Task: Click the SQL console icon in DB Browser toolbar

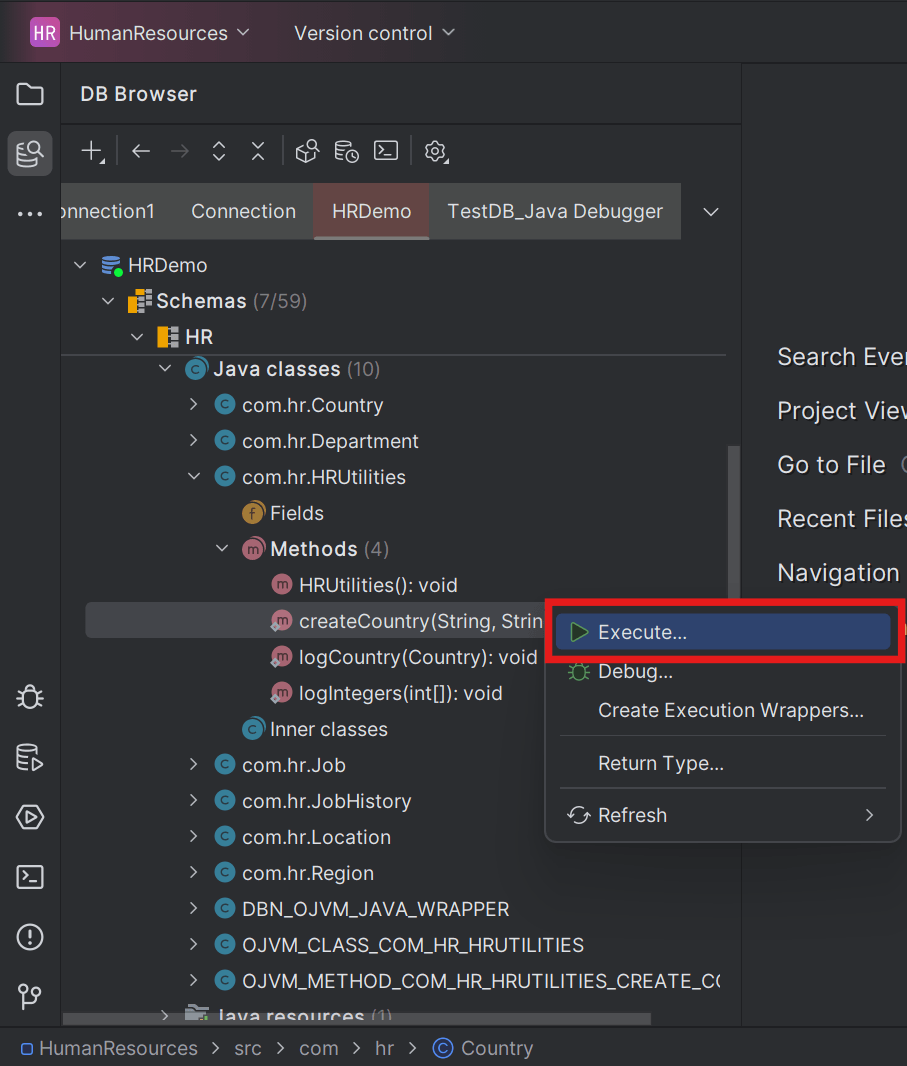Action: (x=385, y=151)
